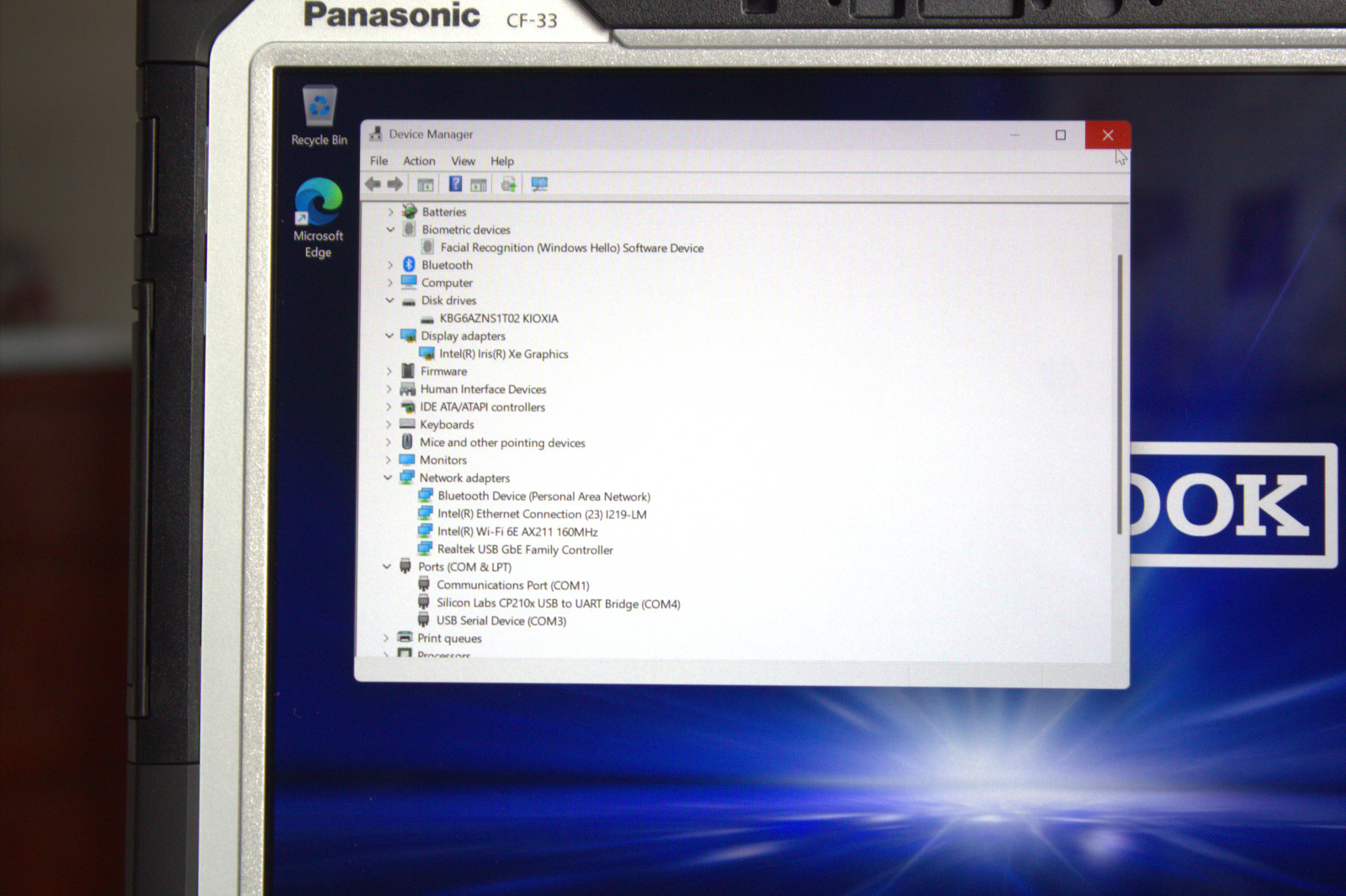The height and width of the screenshot is (896, 1346).
Task: Select Bluetooth Device (Personal Area Network)
Action: 543,496
